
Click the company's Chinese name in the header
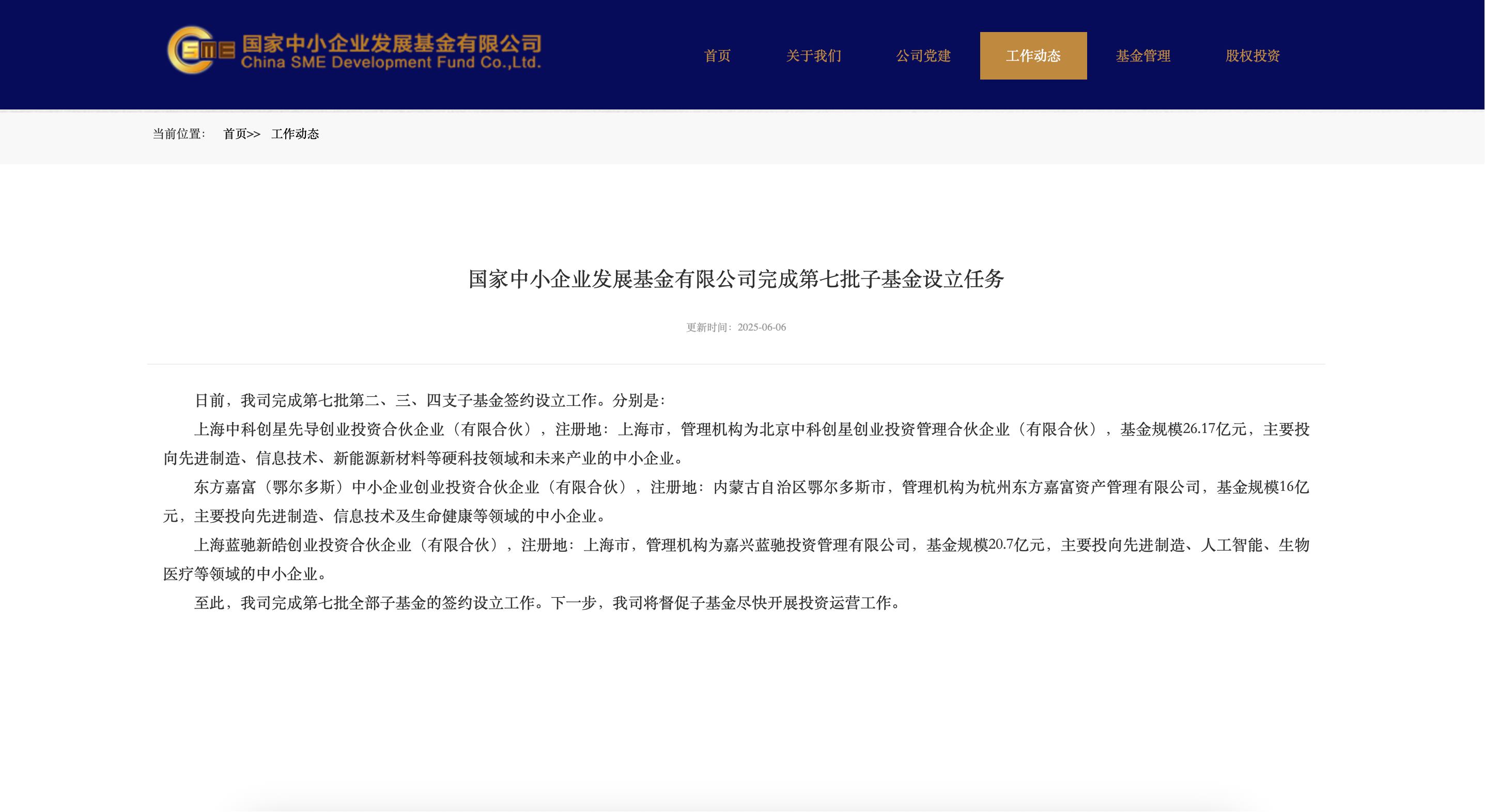[392, 43]
